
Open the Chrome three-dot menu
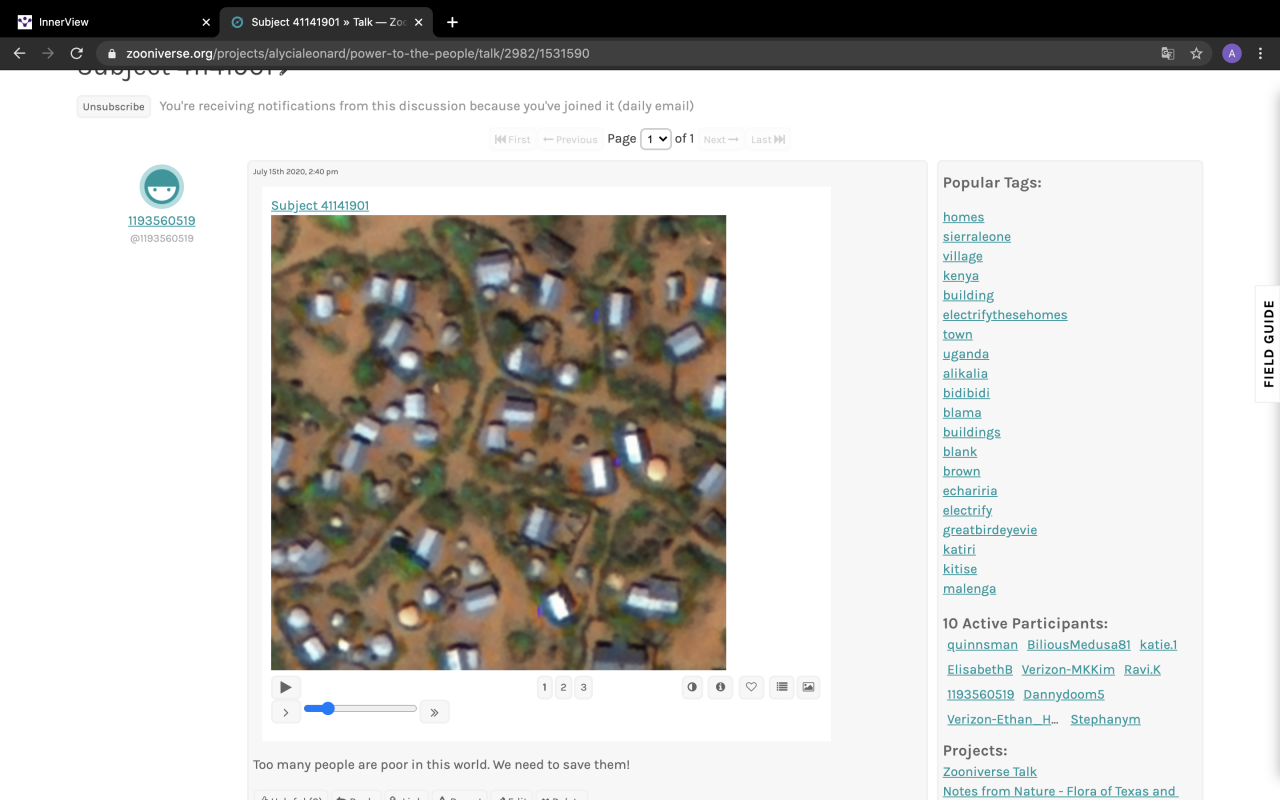coord(1261,53)
